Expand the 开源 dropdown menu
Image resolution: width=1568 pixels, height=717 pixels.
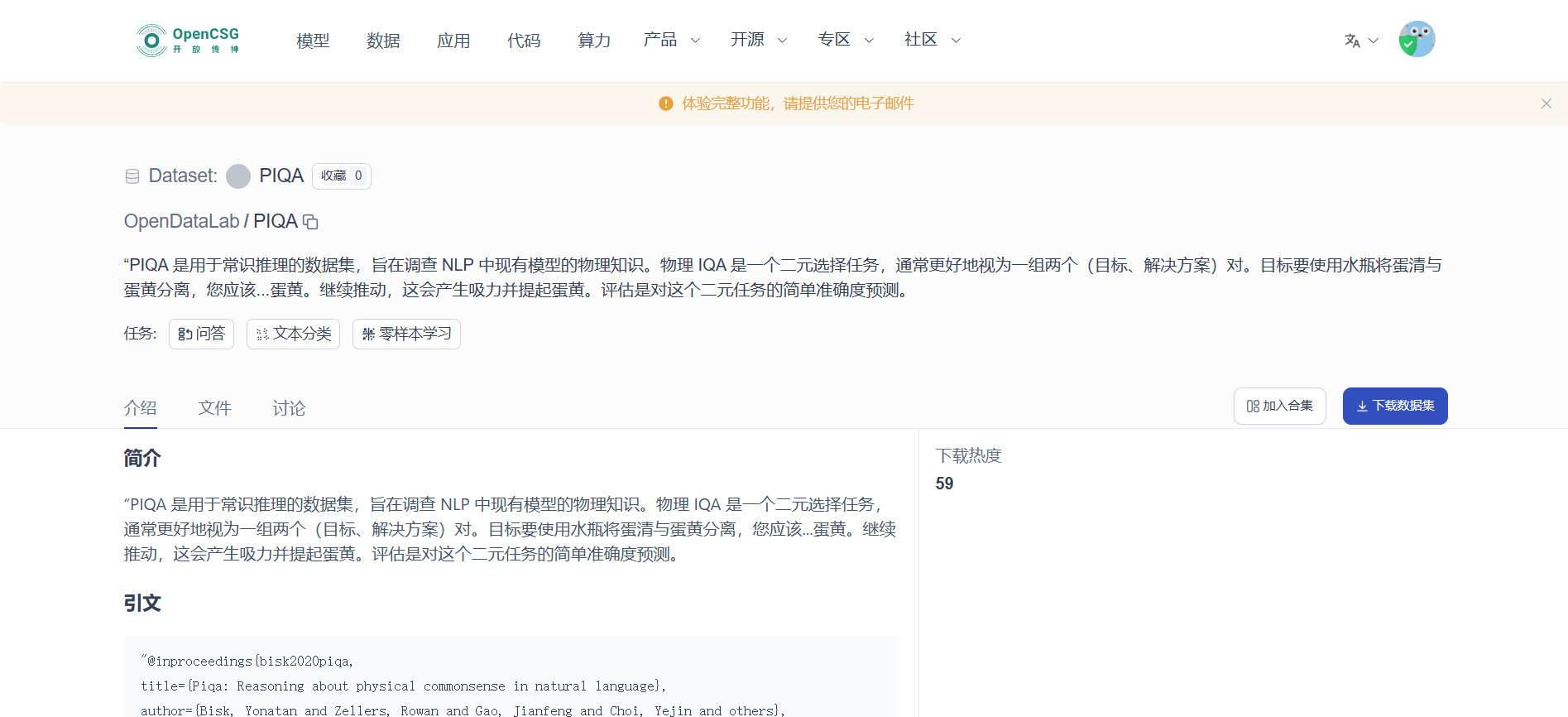click(759, 40)
